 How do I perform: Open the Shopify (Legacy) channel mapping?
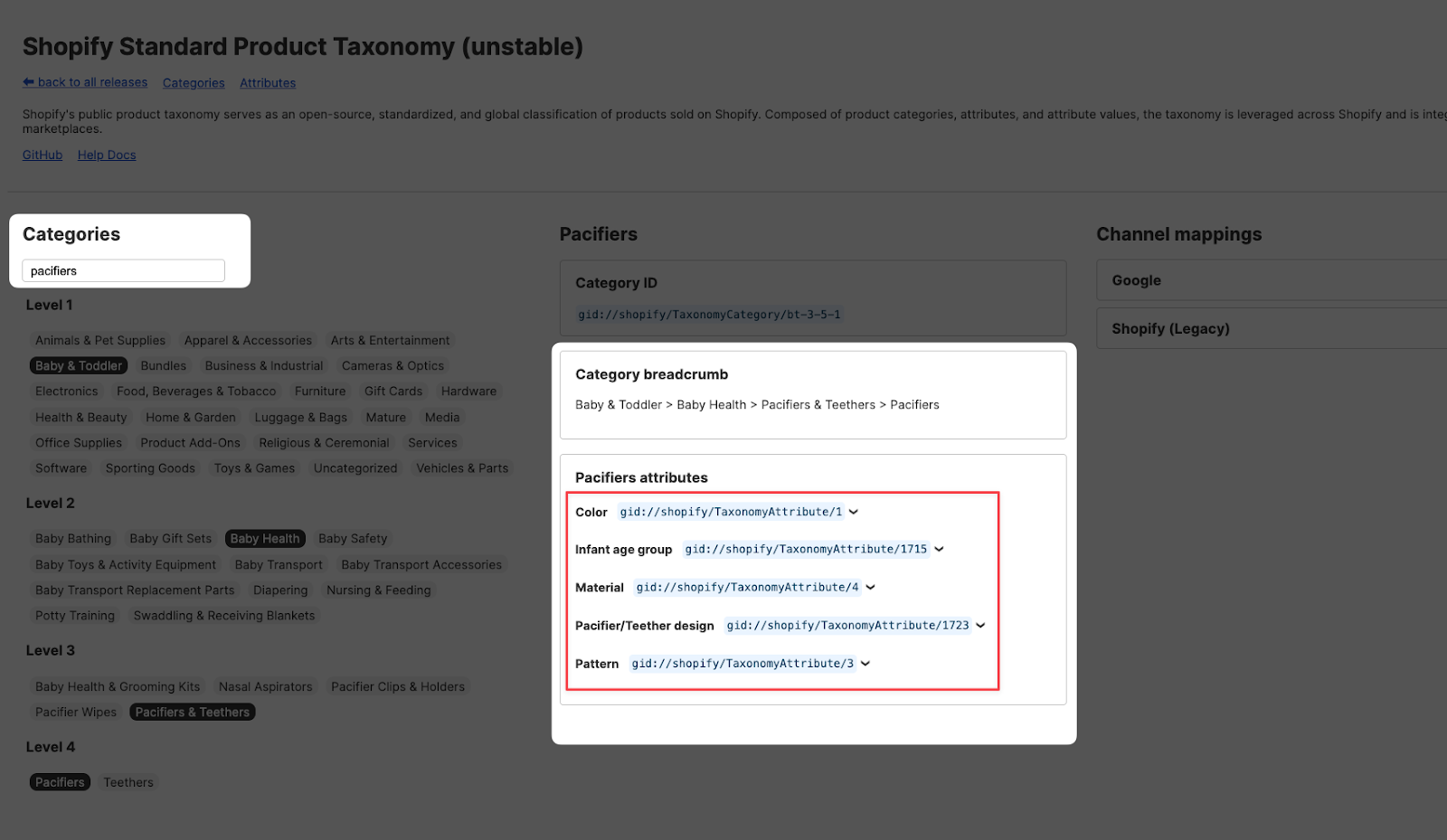point(1170,329)
